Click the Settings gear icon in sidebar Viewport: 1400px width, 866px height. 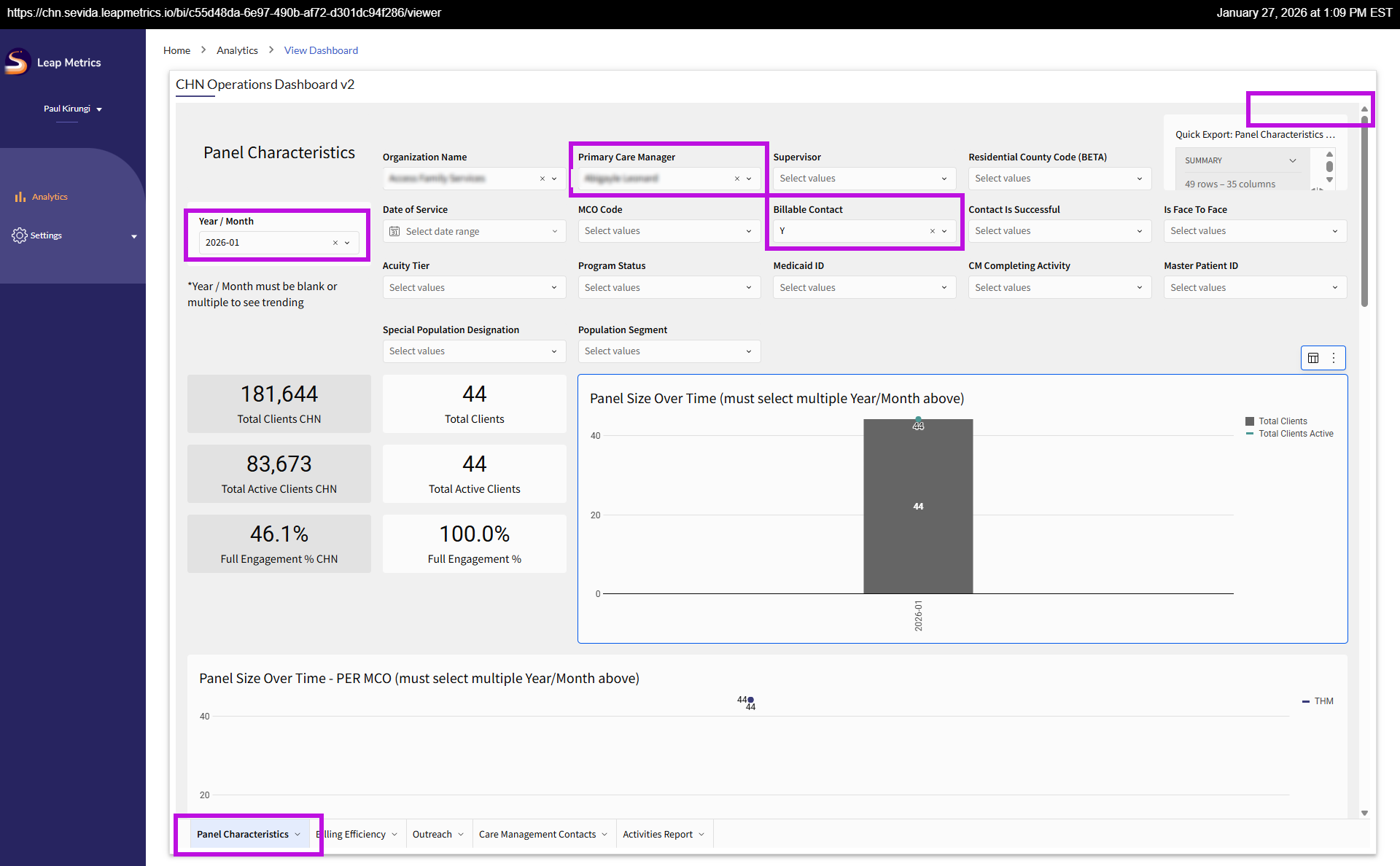click(x=20, y=235)
